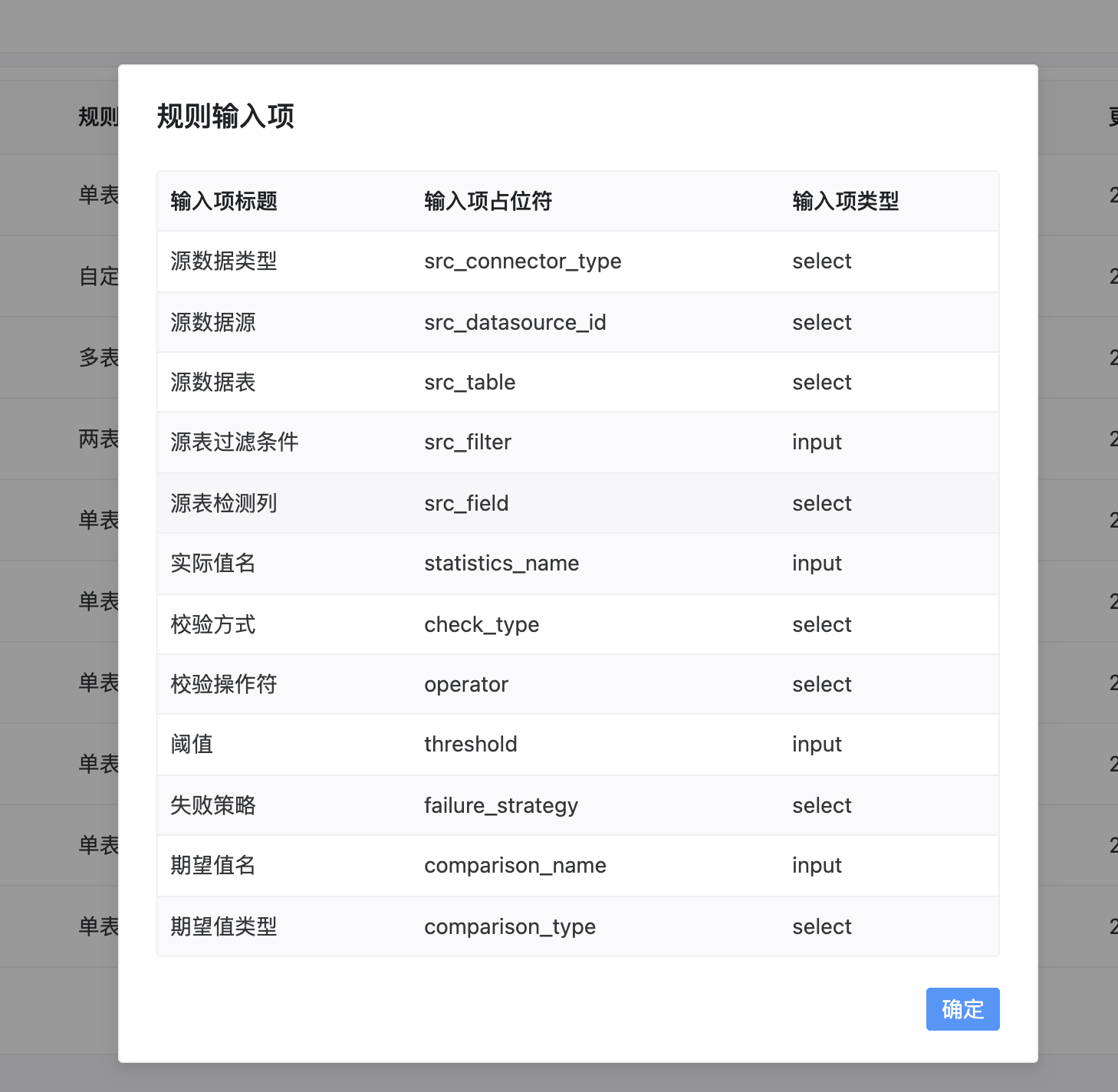This screenshot has width=1118, height=1092.
Task: Click select type in src_datasource_id row
Action: pyautogui.click(x=822, y=322)
